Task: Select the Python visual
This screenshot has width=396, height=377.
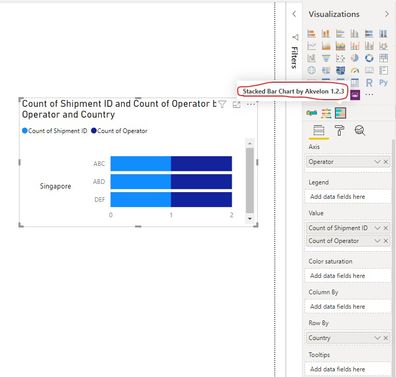Action: click(383, 83)
